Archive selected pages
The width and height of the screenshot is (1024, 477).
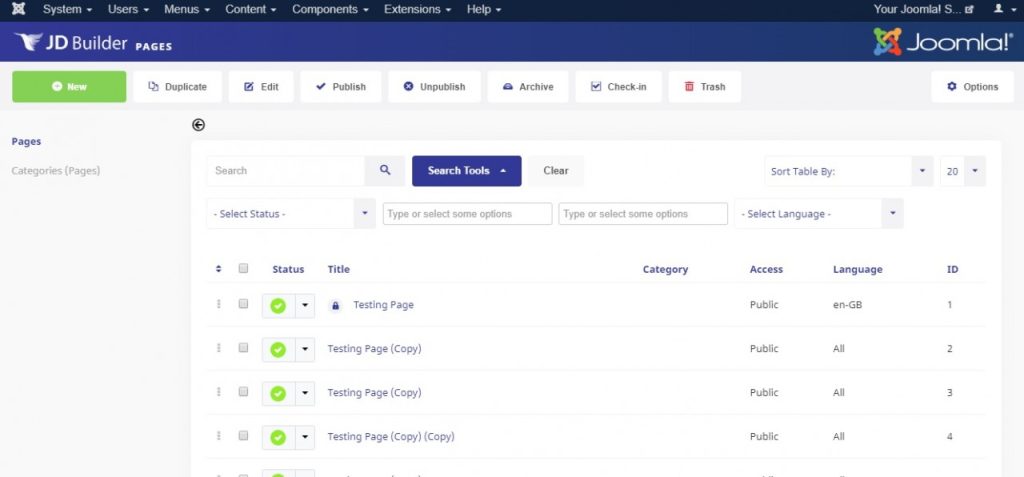[528, 87]
